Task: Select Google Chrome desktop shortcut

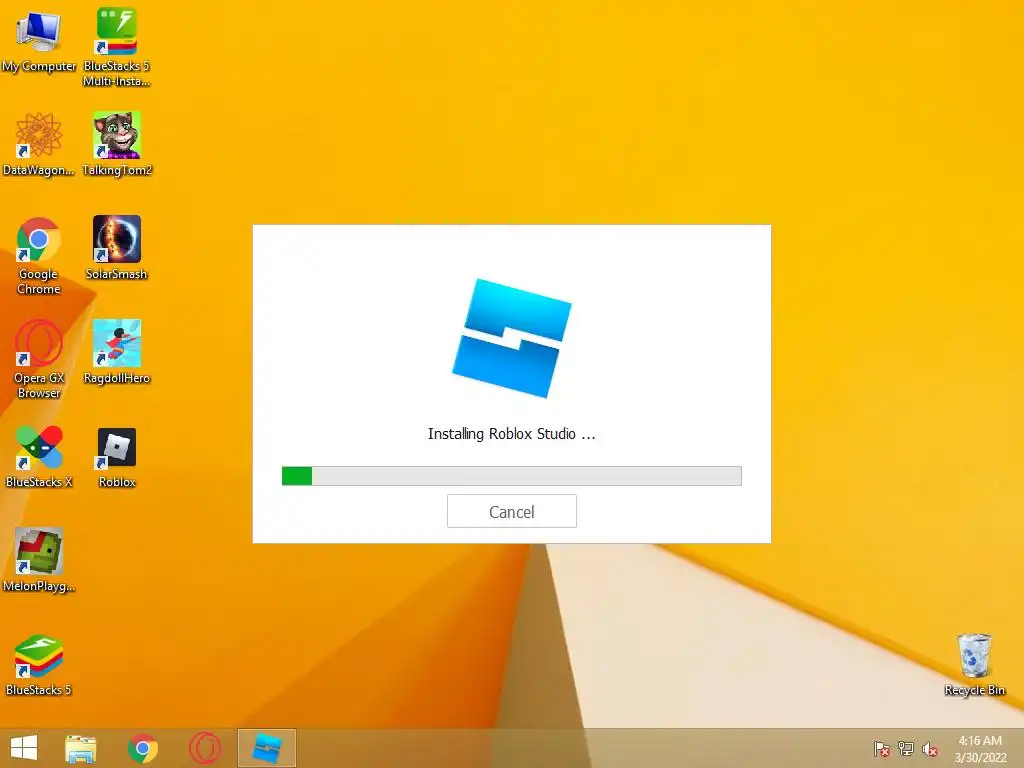Action: click(39, 255)
